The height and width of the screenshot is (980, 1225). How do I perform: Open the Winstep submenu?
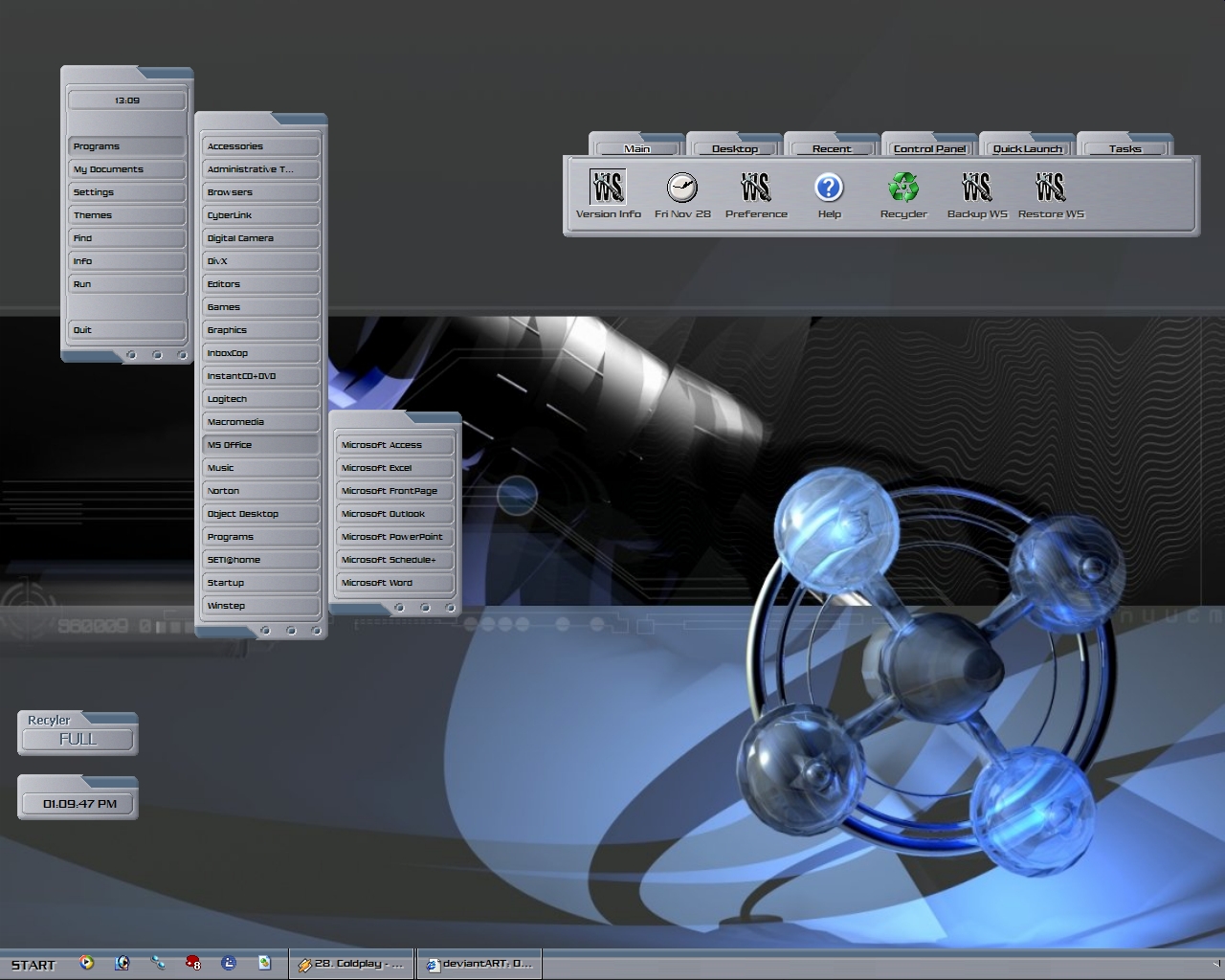261,606
